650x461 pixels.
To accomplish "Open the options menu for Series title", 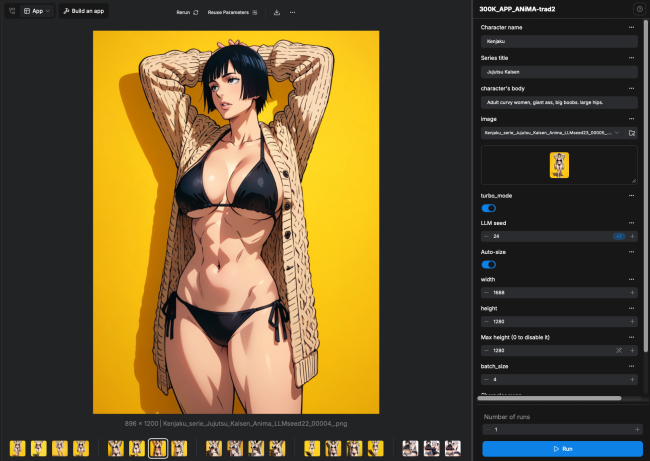I will coord(631,58).
